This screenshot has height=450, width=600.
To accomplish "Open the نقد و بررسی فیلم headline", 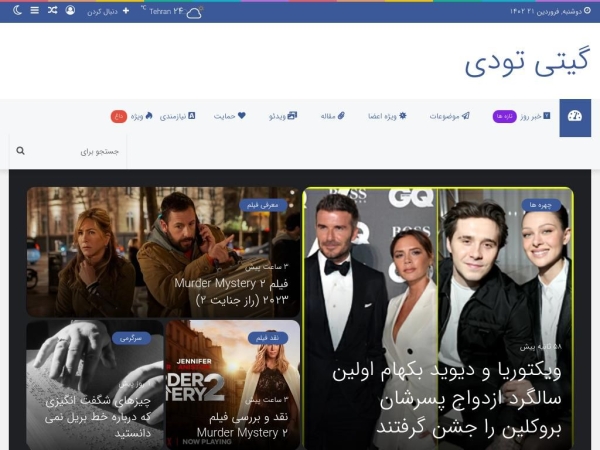I will (243, 425).
